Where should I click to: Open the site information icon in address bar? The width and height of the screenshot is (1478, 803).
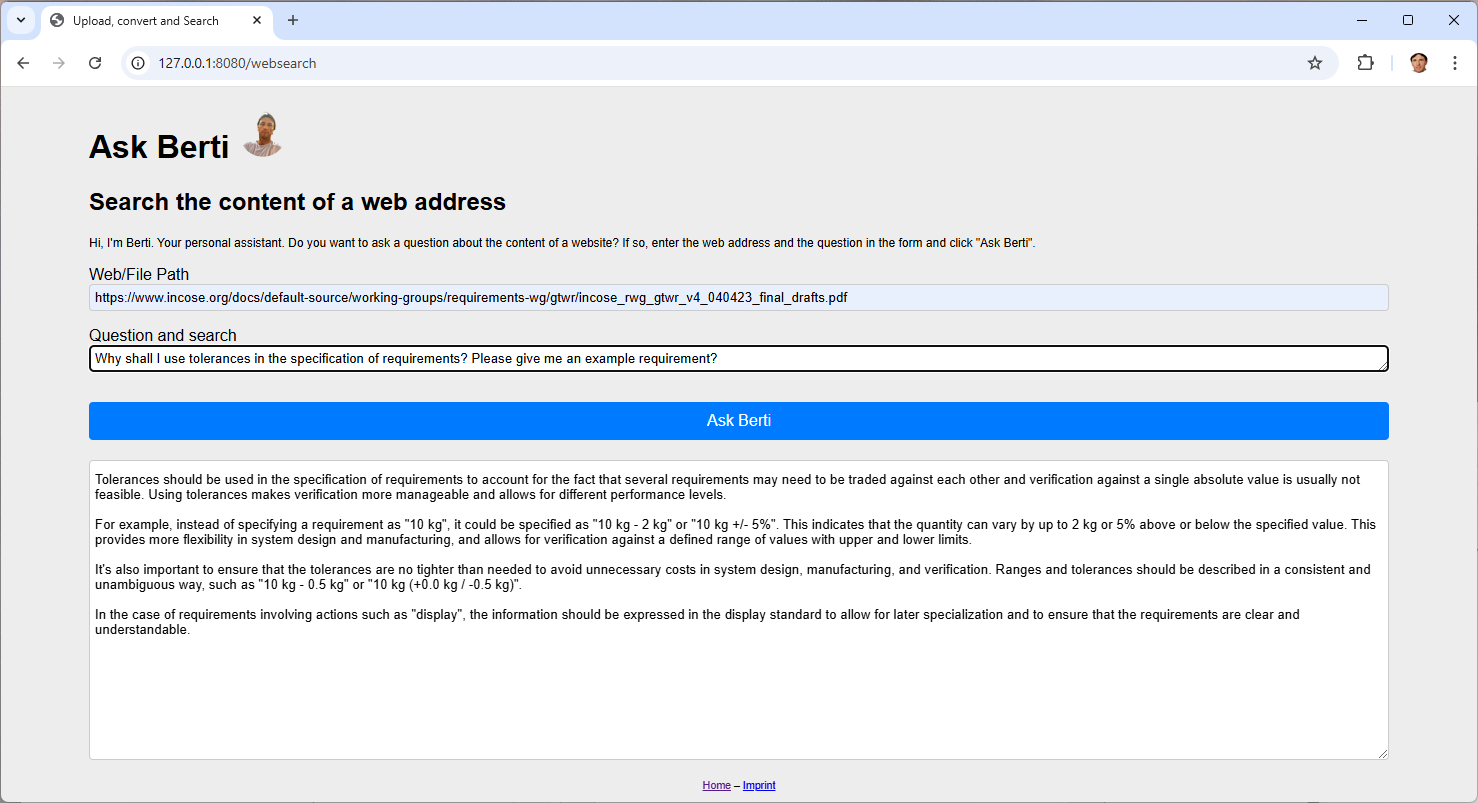coord(136,62)
